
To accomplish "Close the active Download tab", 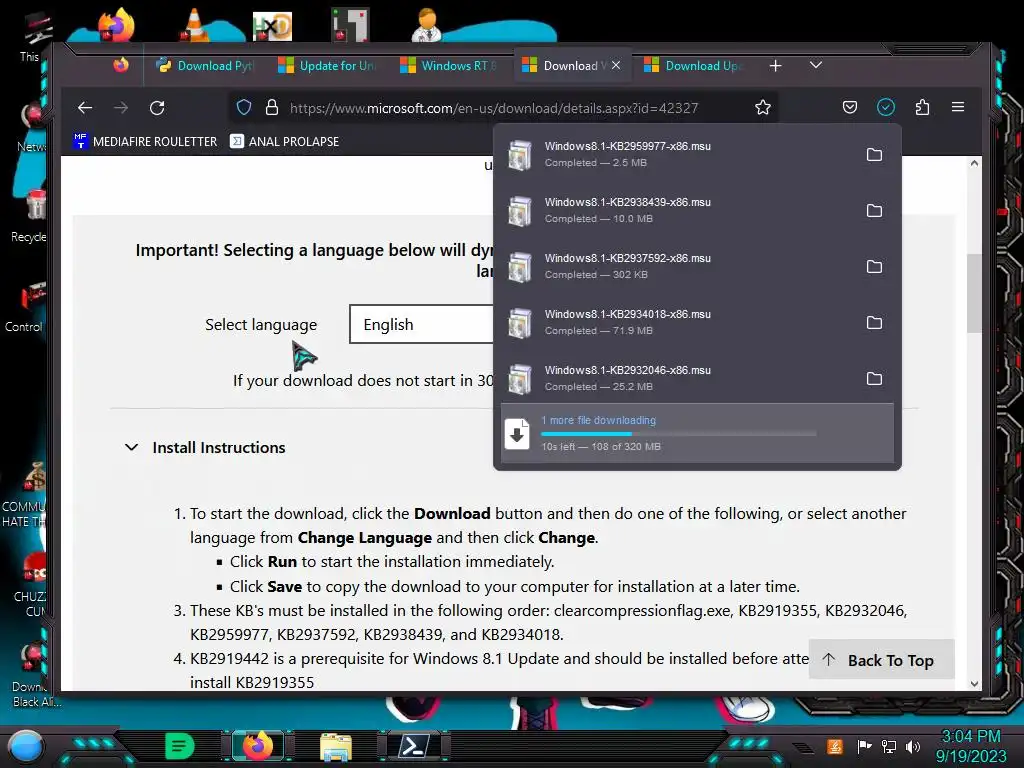I will coord(616,65).
